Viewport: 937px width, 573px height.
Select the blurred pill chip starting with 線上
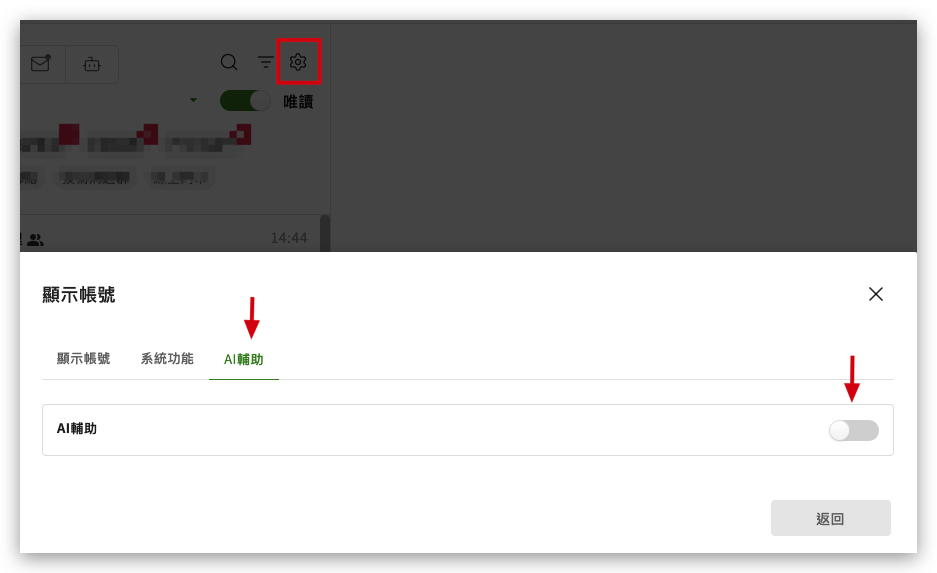179,178
